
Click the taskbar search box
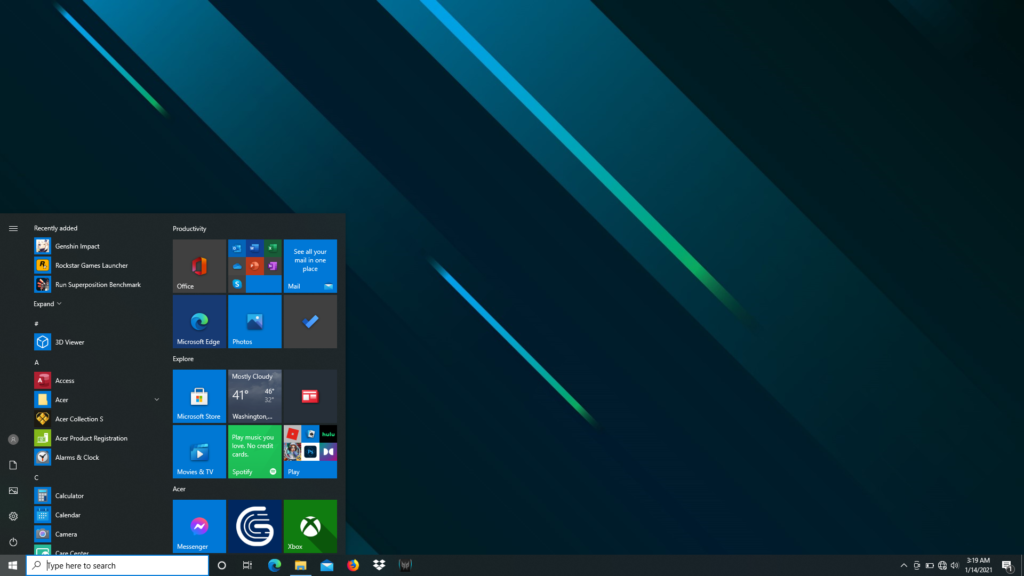coord(118,566)
